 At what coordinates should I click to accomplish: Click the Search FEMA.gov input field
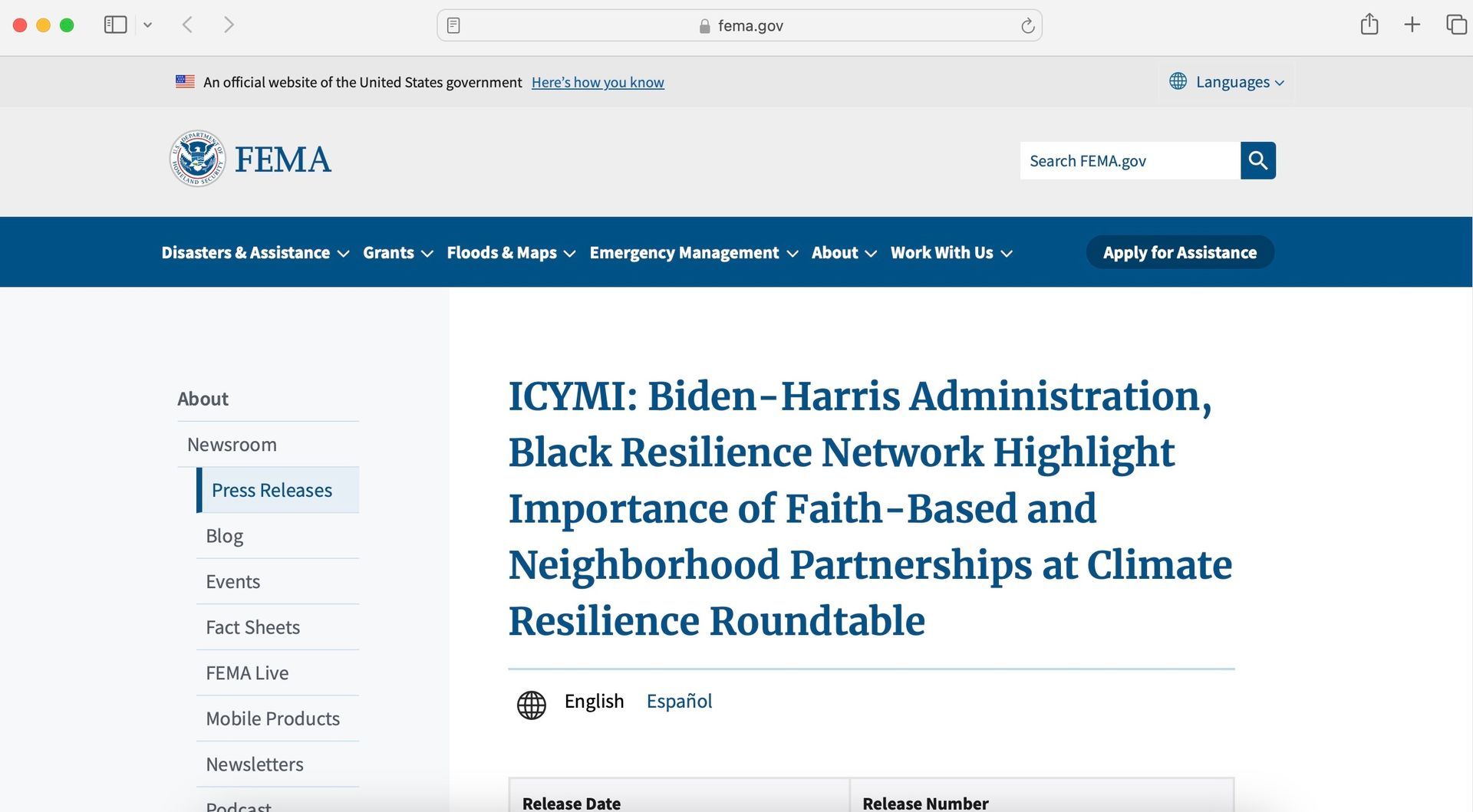(x=1129, y=161)
